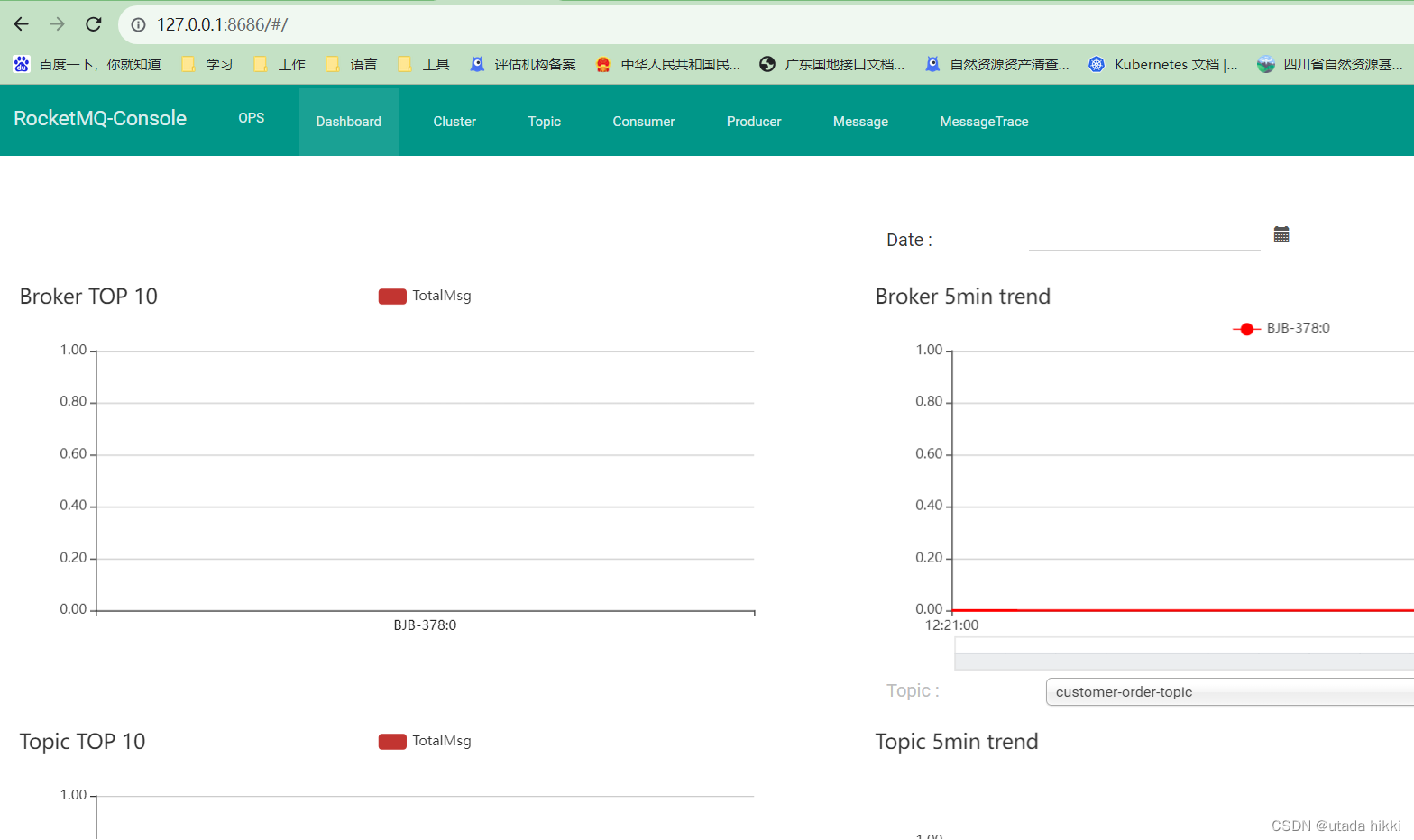Click the address bar URL 127.0.0.1:8686

click(222, 24)
